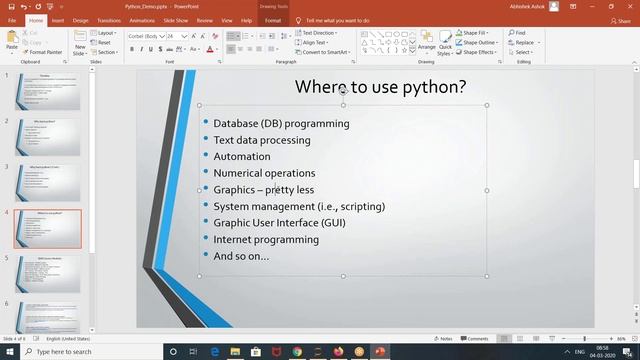The width and height of the screenshot is (640, 360).
Task: Clear all text formatting
Action: click(x=215, y=36)
